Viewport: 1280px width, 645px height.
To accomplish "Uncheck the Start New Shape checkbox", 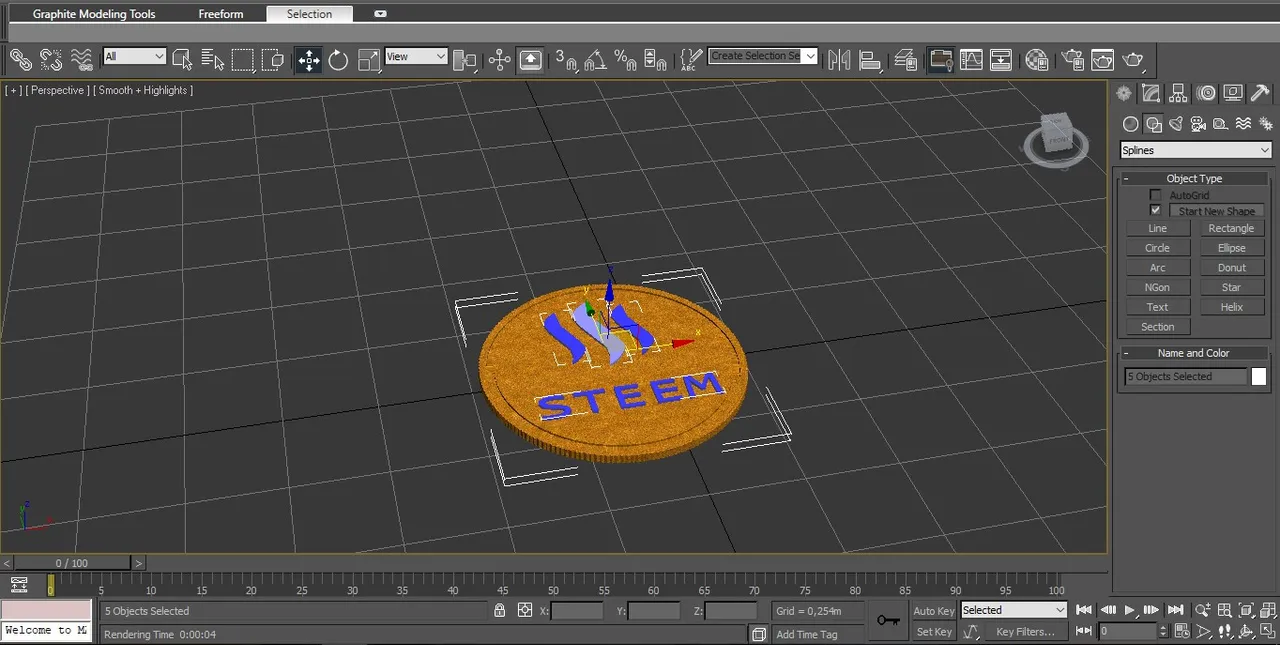I will click(x=1156, y=210).
